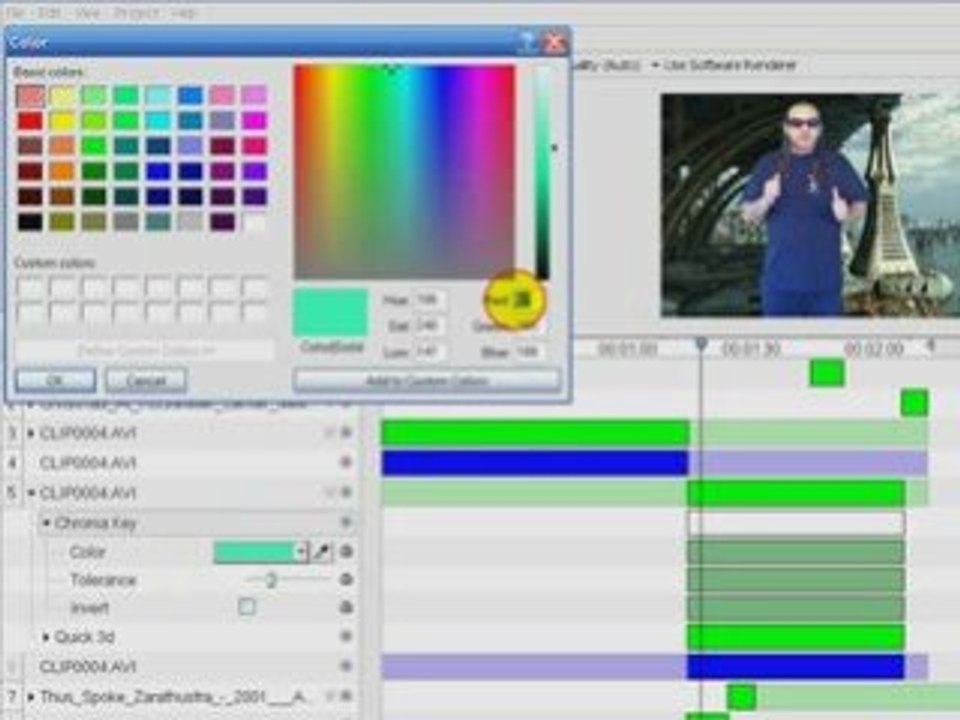Toggle visibility eye on track 5 CLIP0004.AVI

pos(346,492)
